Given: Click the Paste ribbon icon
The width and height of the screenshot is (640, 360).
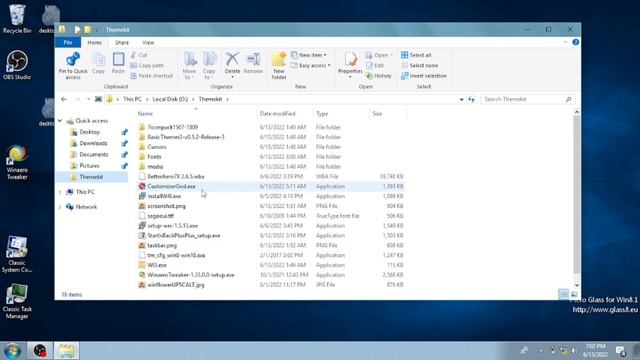Looking at the screenshot, I should coord(118,60).
